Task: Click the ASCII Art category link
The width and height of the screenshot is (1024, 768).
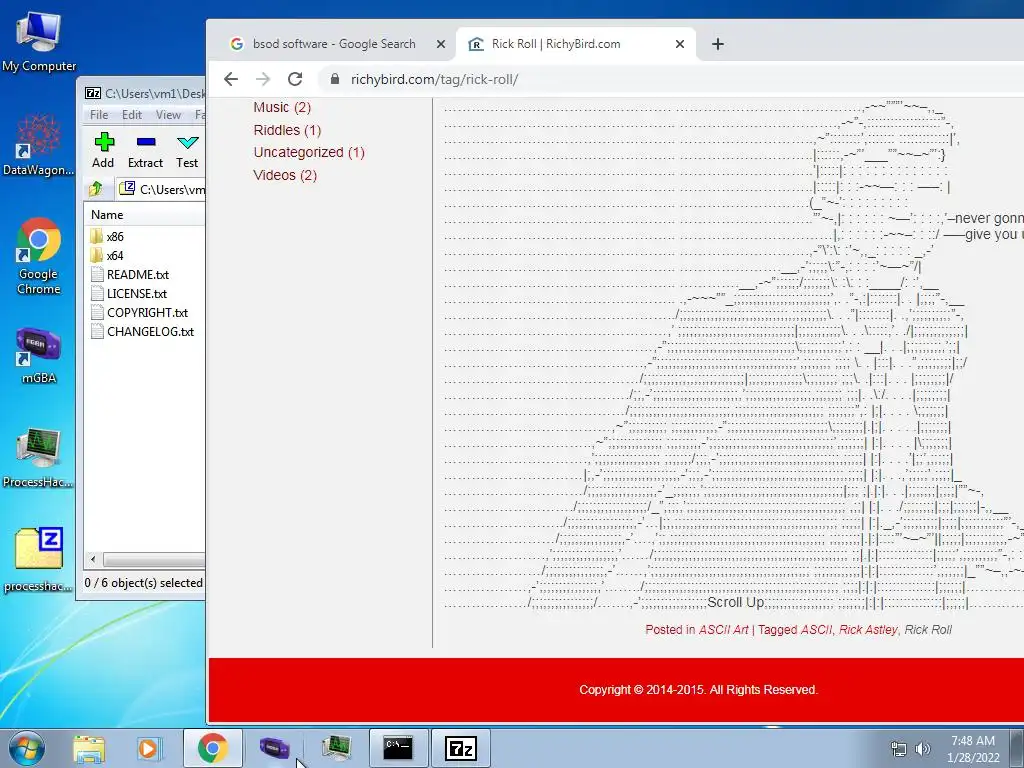Action: click(724, 630)
